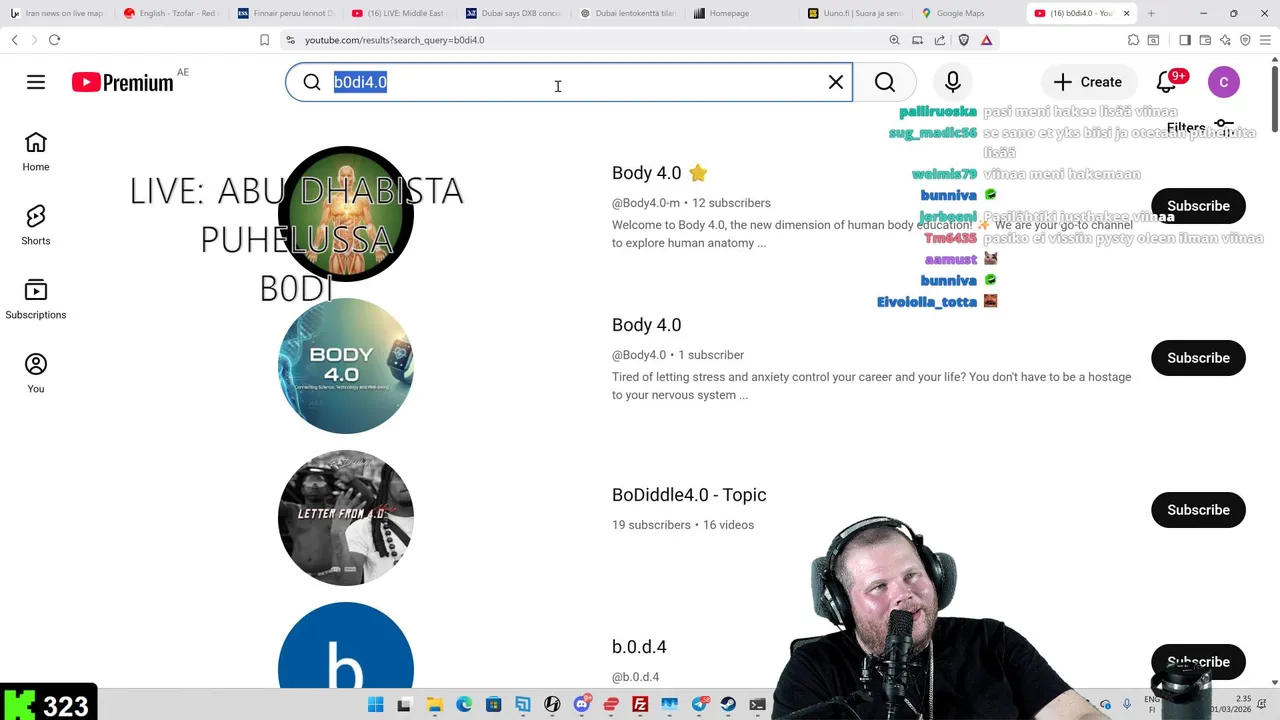Open File Explorer from the taskbar
The image size is (1280, 720).
tap(434, 705)
